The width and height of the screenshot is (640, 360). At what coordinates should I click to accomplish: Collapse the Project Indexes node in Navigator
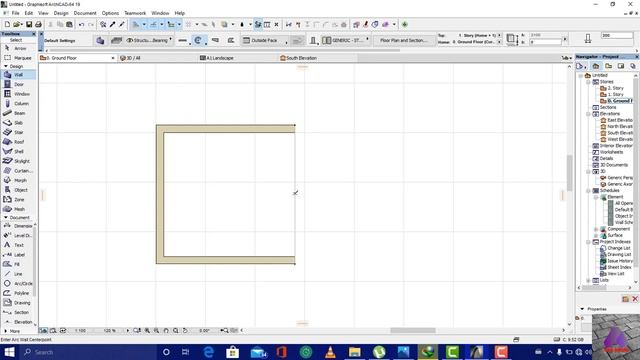click(x=588, y=242)
